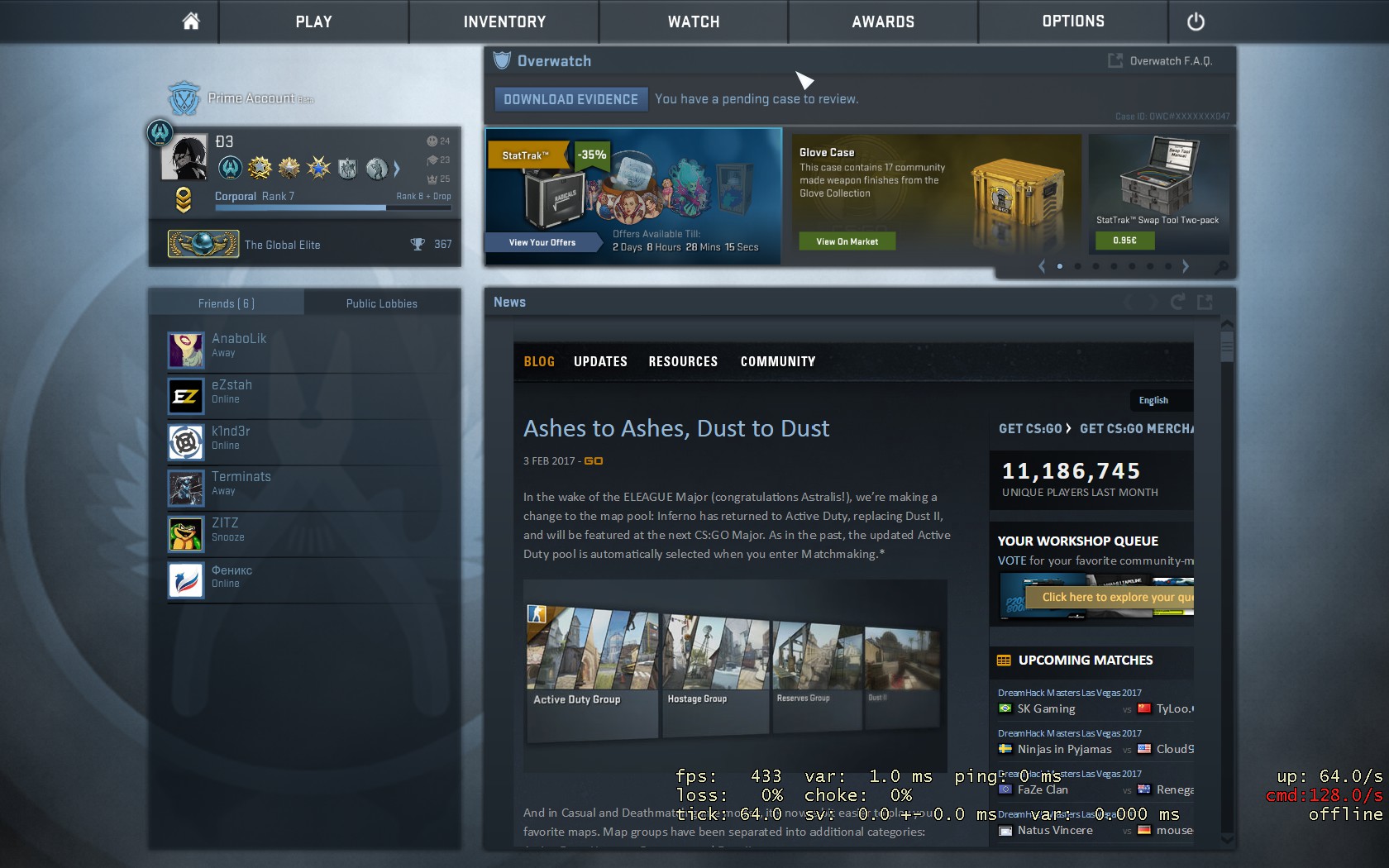Viewport: 1389px width, 868px height.
Task: Go to the next store page arrow
Action: click(1186, 266)
